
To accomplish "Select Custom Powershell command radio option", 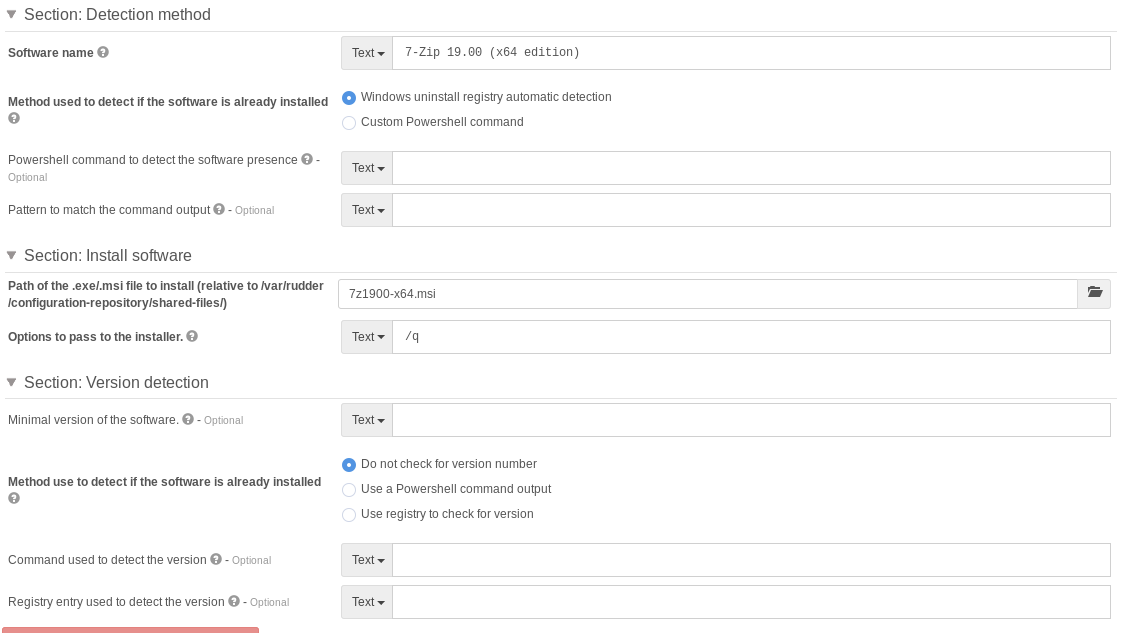I will coord(349,123).
